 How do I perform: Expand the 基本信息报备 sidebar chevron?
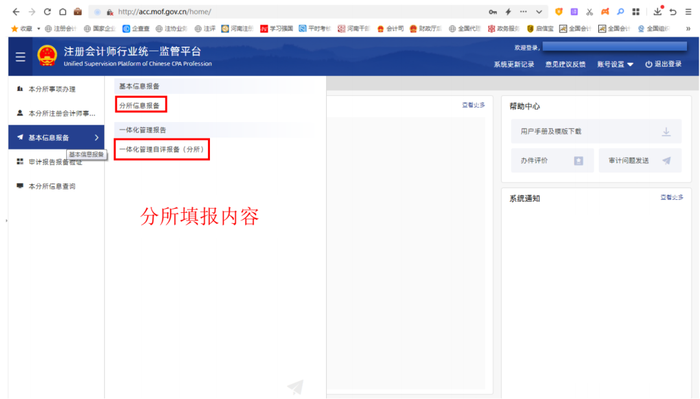(x=96, y=137)
